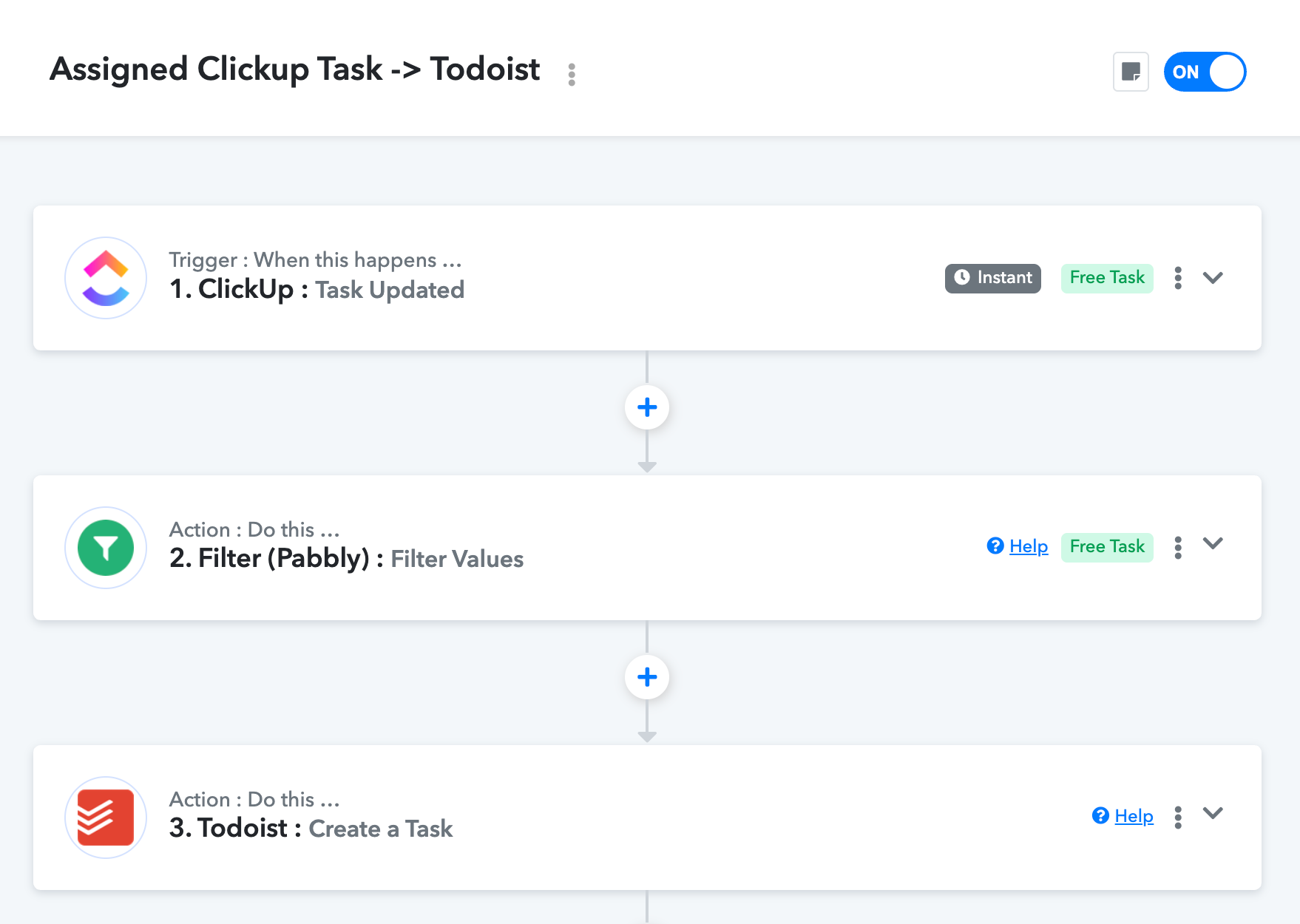This screenshot has height=924, width=1300.
Task: Click the ClickUp app logo icon
Action: click(x=106, y=278)
